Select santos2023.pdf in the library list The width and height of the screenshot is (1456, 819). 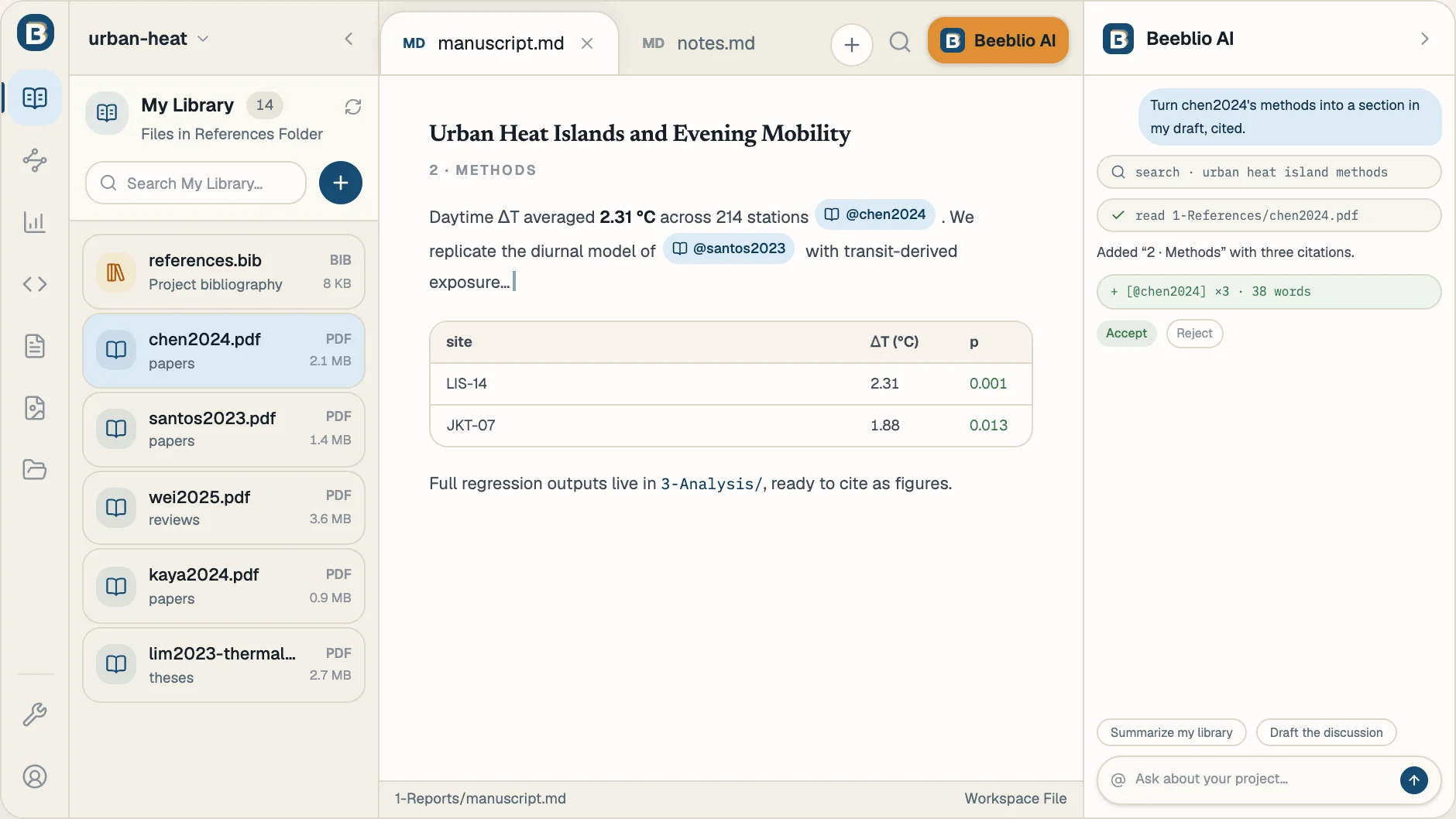[x=224, y=429]
